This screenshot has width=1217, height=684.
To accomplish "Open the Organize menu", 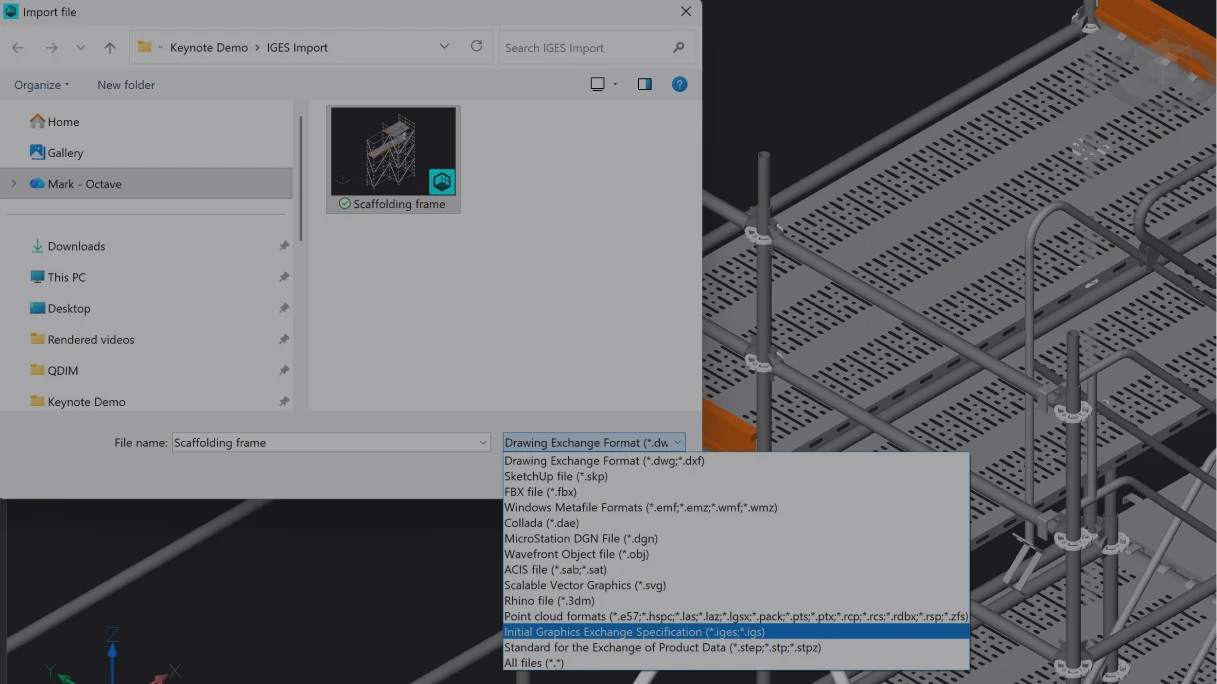I will pyautogui.click(x=42, y=85).
